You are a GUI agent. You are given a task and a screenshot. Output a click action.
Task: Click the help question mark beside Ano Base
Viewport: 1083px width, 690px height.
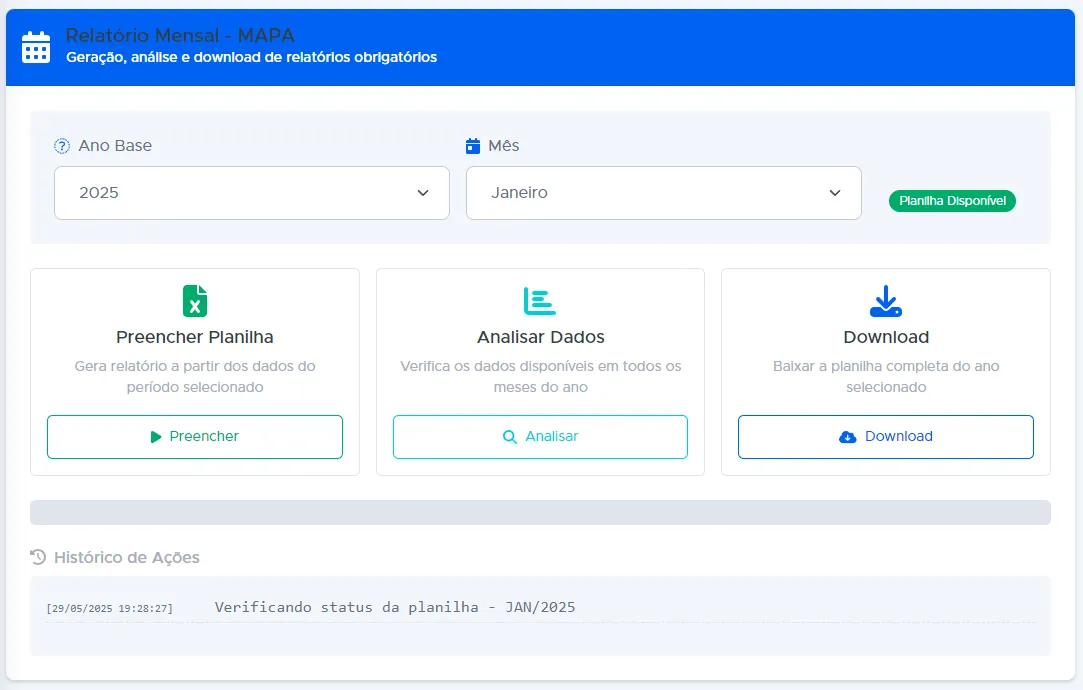pos(62,146)
